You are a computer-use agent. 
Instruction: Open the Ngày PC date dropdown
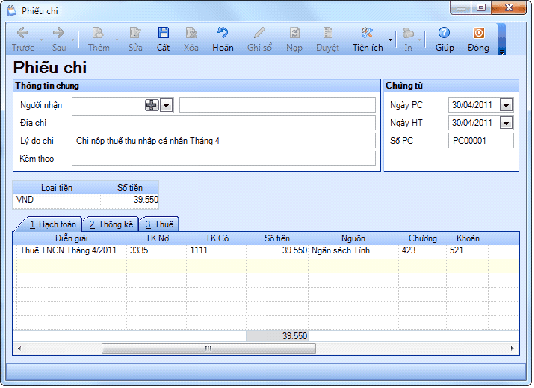506,105
